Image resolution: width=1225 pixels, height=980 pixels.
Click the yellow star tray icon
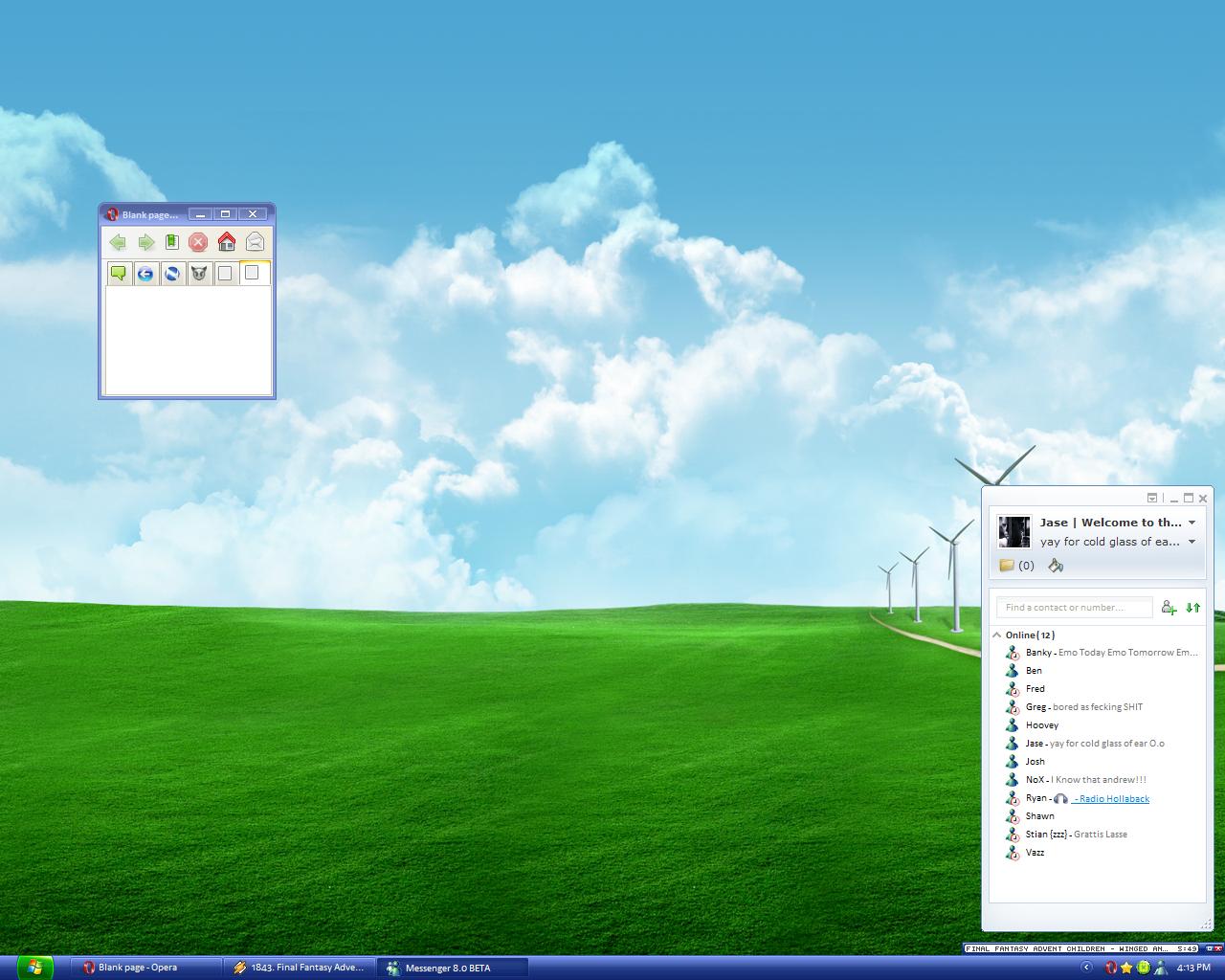tap(1127, 968)
